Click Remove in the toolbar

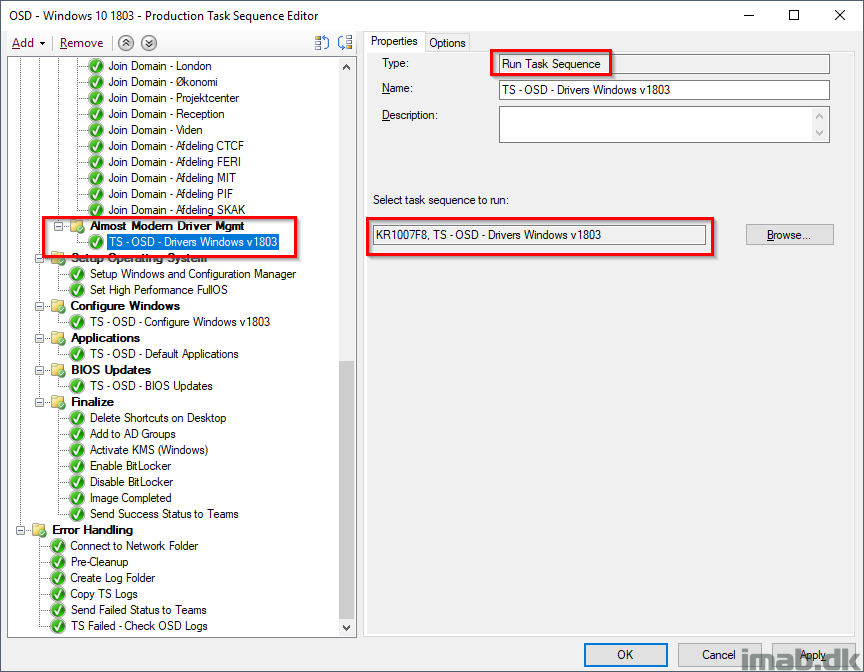click(82, 43)
